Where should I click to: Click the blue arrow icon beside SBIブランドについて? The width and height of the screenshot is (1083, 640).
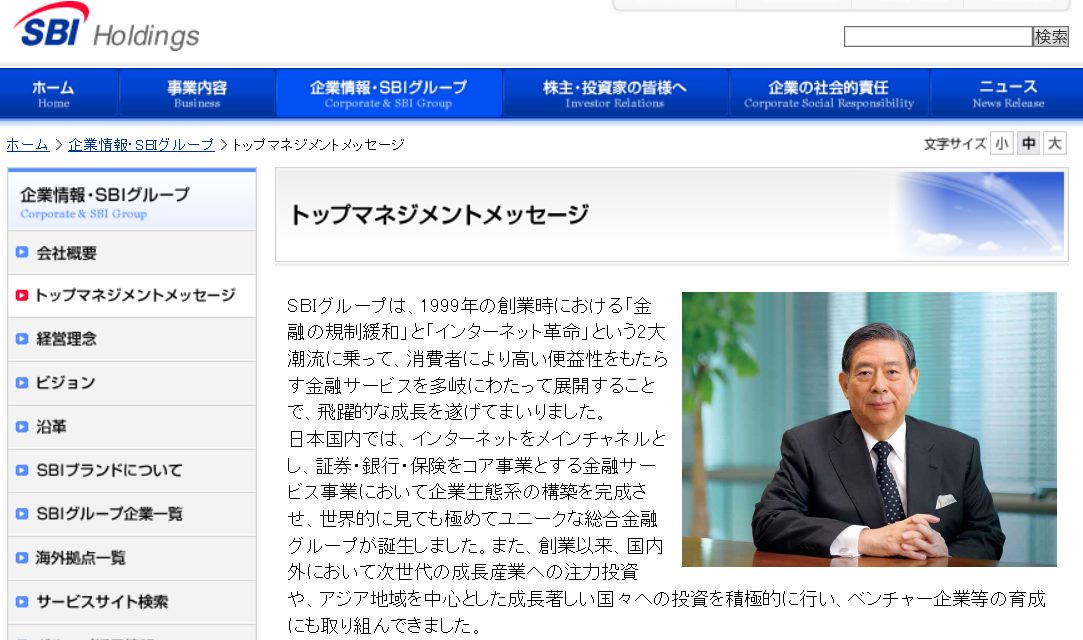pos(22,470)
